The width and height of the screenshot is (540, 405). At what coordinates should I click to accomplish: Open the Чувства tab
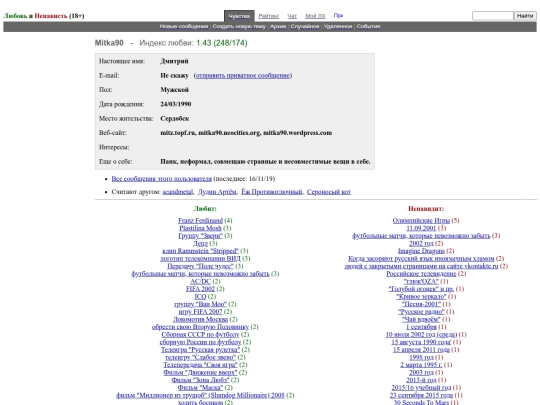pyautogui.click(x=239, y=16)
